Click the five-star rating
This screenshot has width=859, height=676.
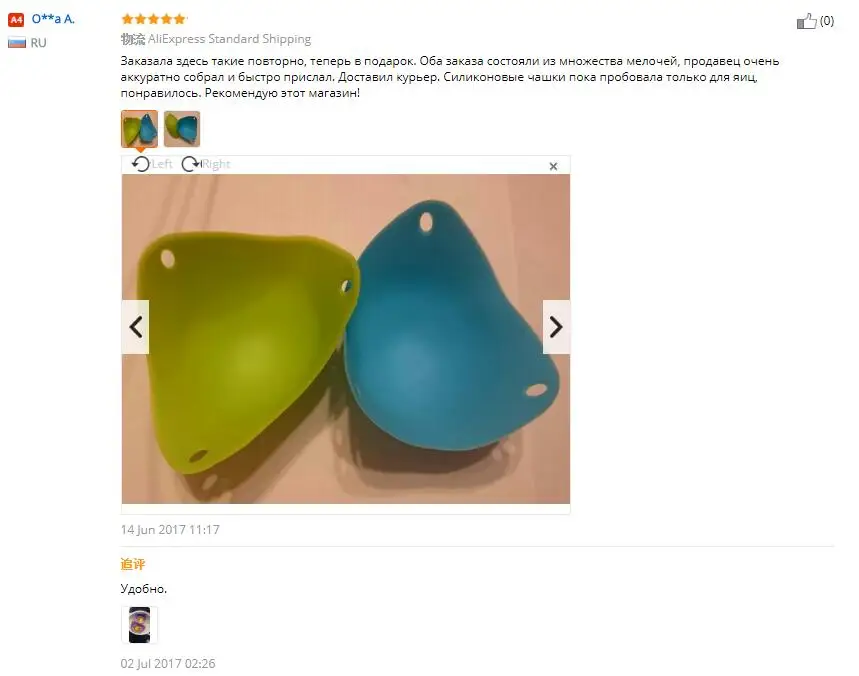tap(154, 19)
